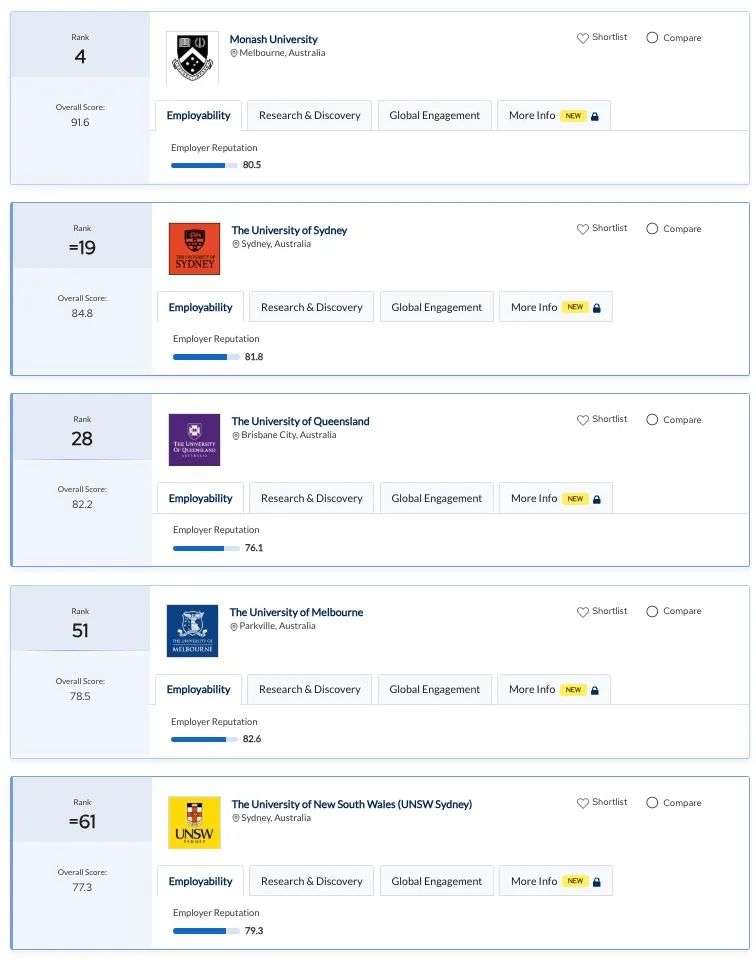Open the University of Sydney logo
The image size is (756, 960).
coord(194,249)
